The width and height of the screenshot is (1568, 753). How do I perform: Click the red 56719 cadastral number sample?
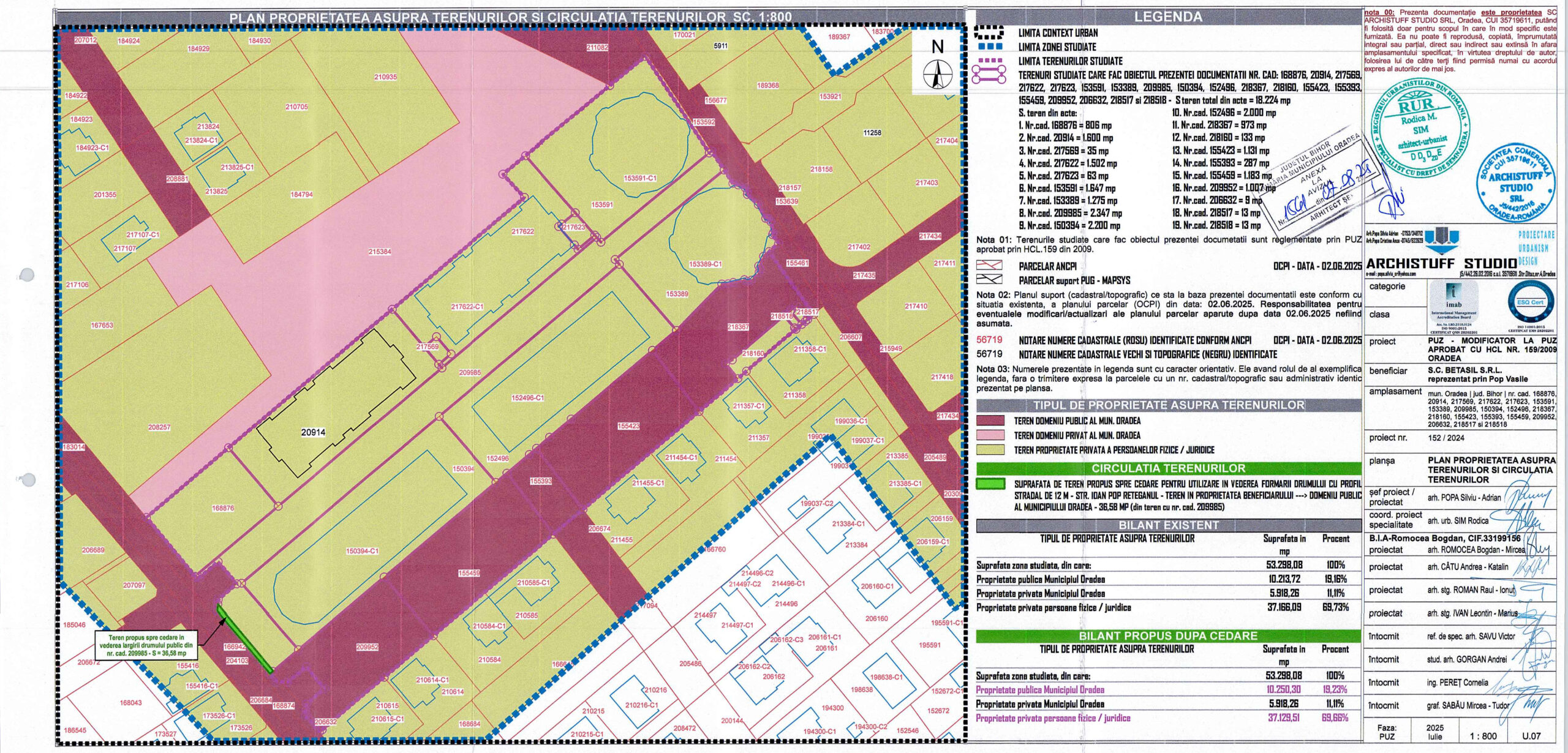pos(989,340)
